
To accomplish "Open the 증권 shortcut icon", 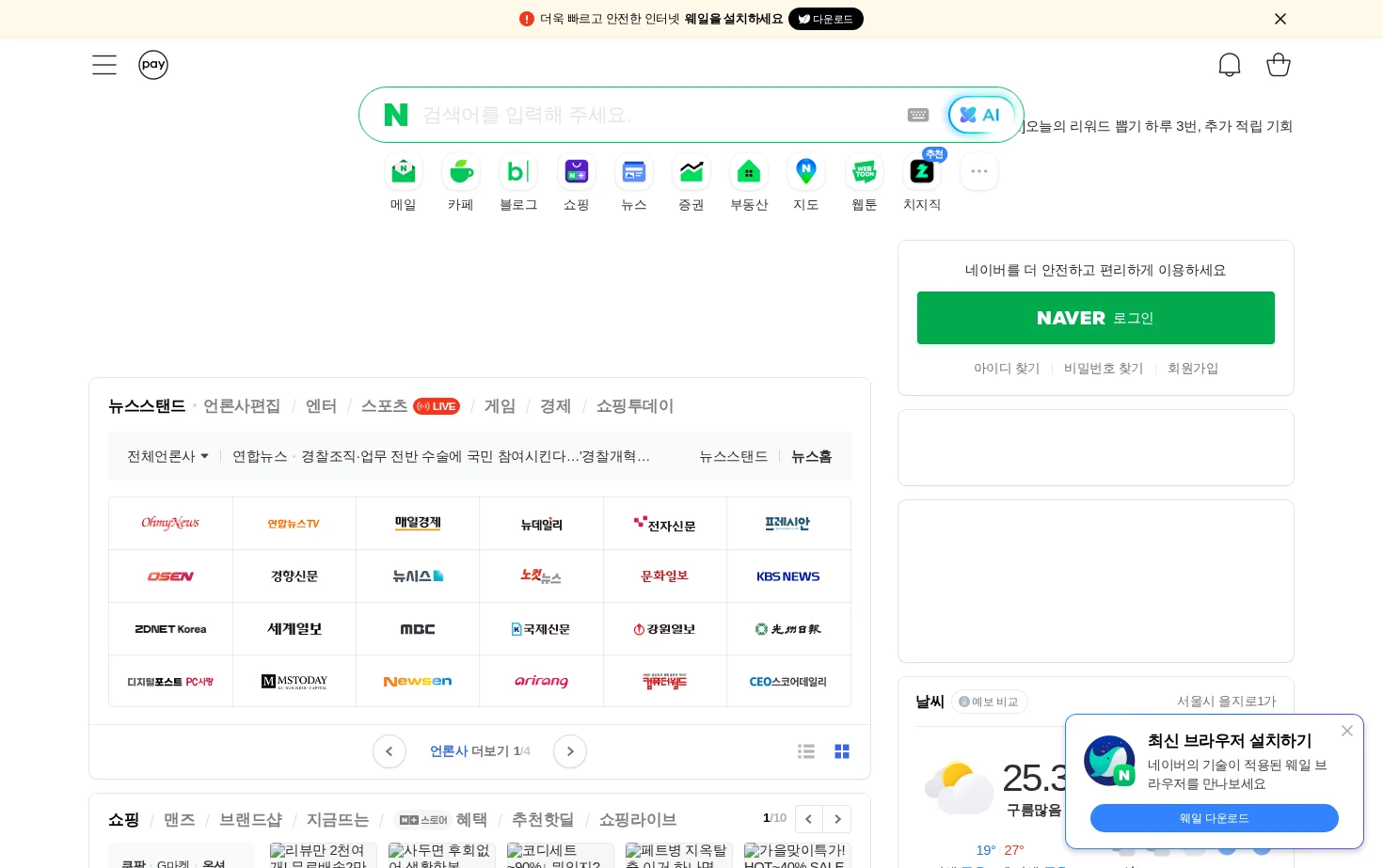I will 691,172.
